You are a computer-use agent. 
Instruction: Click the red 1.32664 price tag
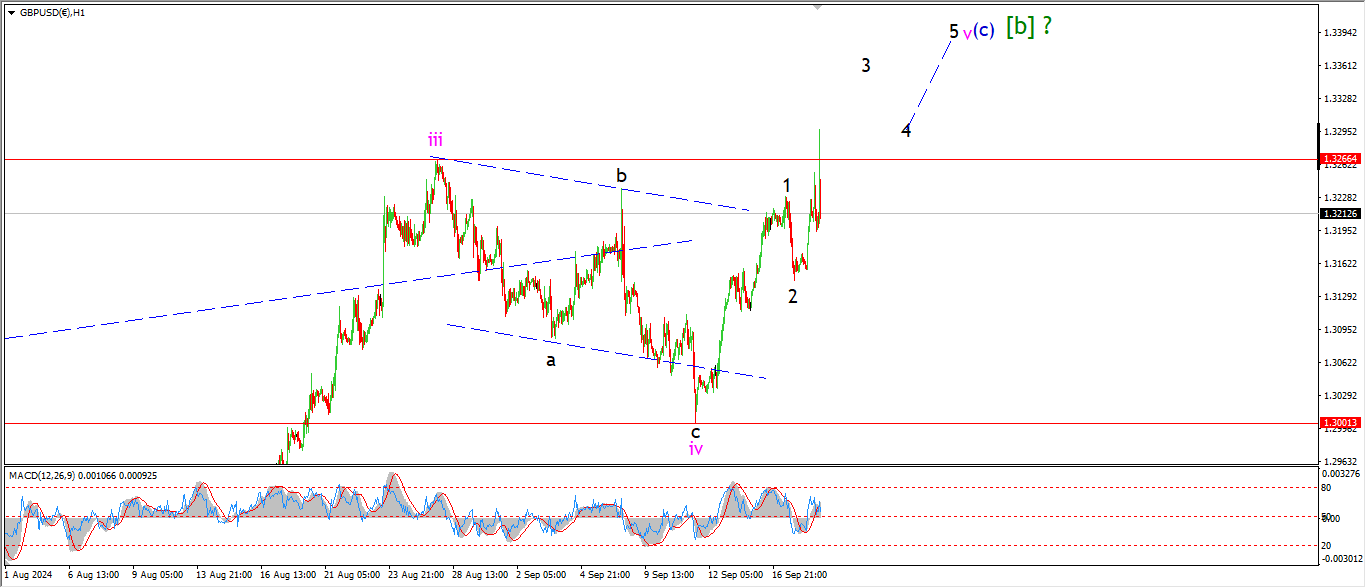[x=1339, y=159]
